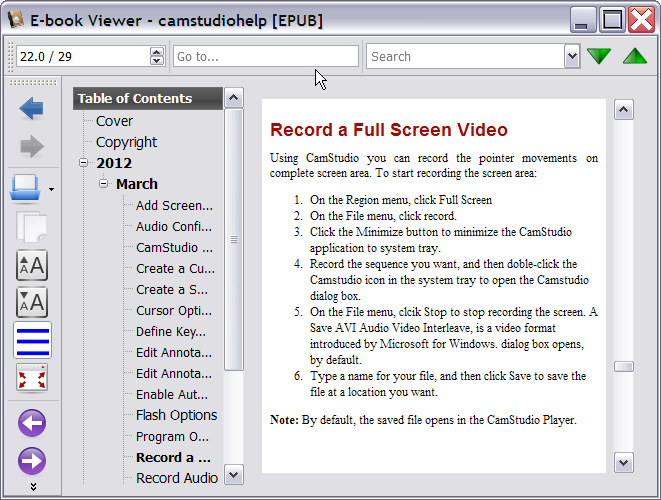Open the Record Audio chapter

click(177, 478)
